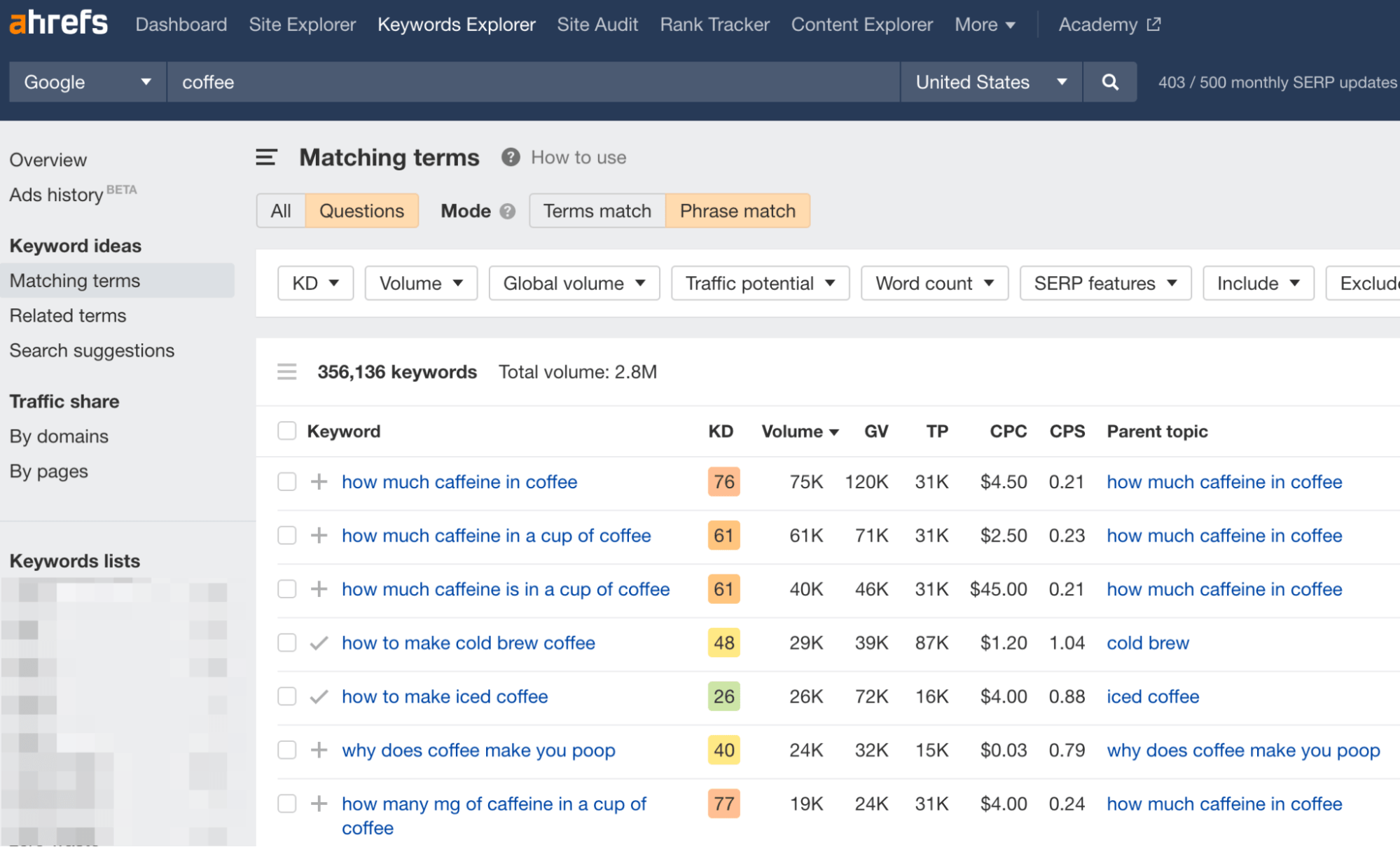This screenshot has width=1400, height=847.
Task: Click how much caffeine in coffee keyword link
Action: click(x=458, y=482)
